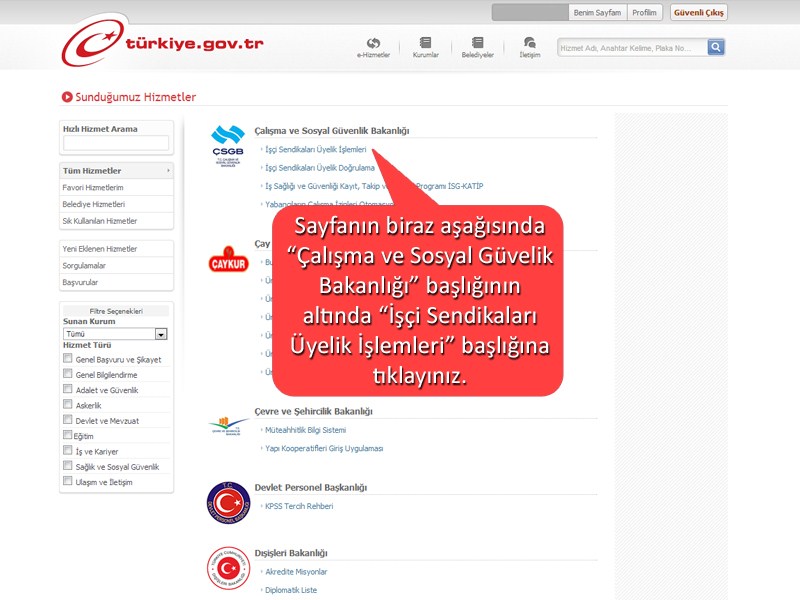Screen dimensions: 800x600
Task: Open the Profilim tab
Action: click(x=644, y=13)
